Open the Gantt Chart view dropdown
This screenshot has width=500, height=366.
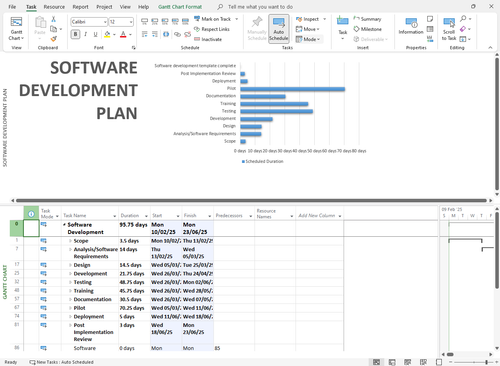click(x=16, y=29)
